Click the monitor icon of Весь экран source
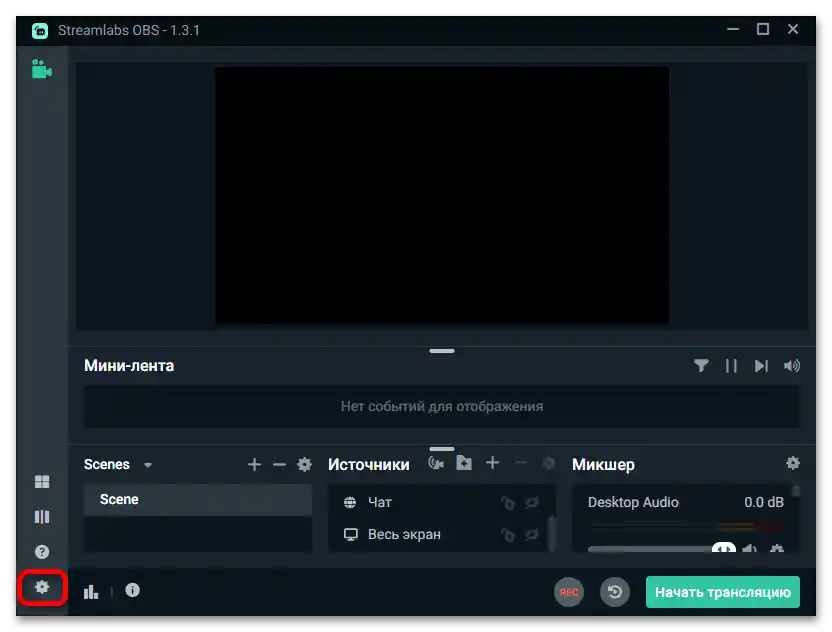Viewport: 832px width, 632px height. pyautogui.click(x=350, y=534)
